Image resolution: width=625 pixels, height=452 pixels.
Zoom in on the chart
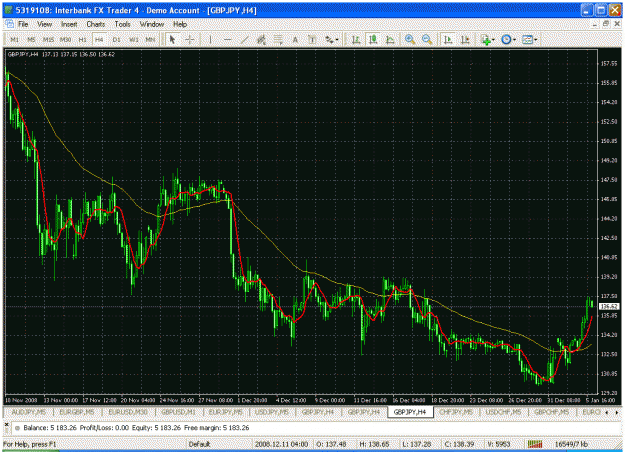(x=410, y=39)
